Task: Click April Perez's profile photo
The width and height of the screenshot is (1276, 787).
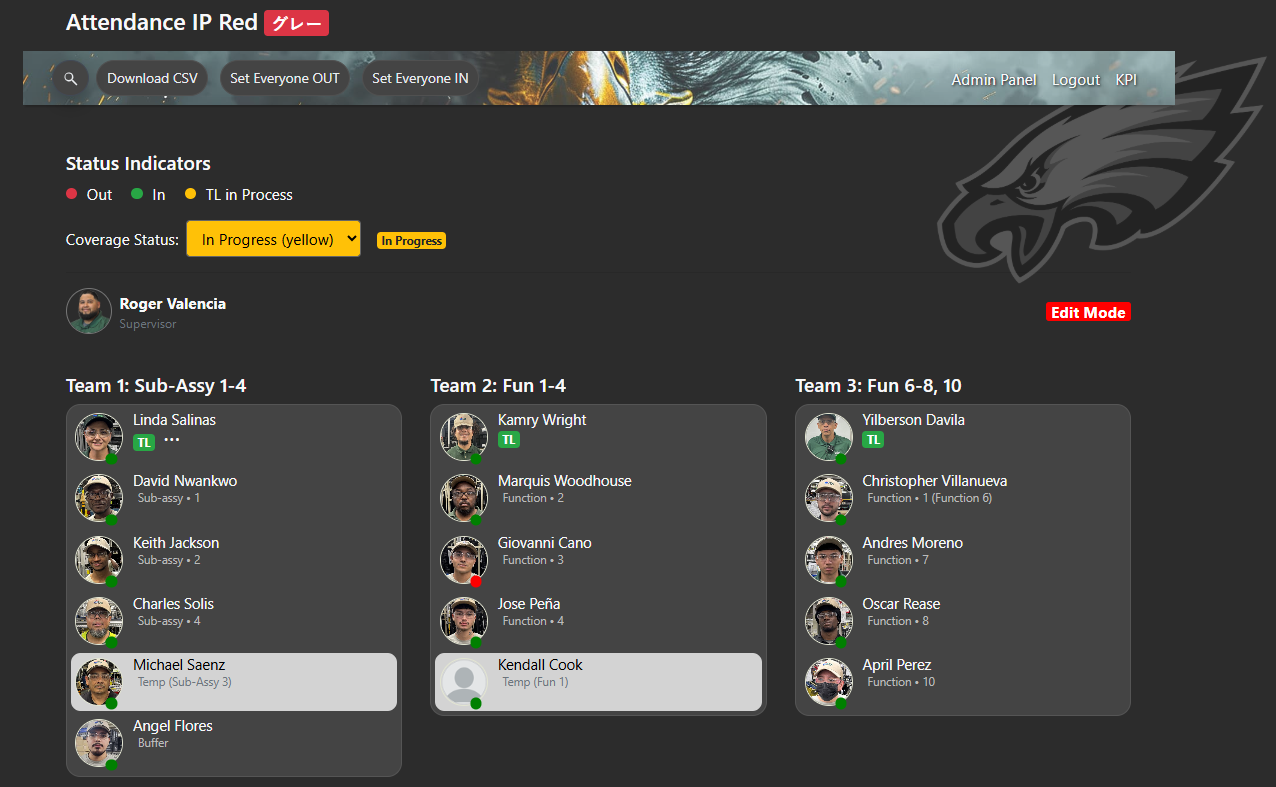Action: pyautogui.click(x=829, y=681)
